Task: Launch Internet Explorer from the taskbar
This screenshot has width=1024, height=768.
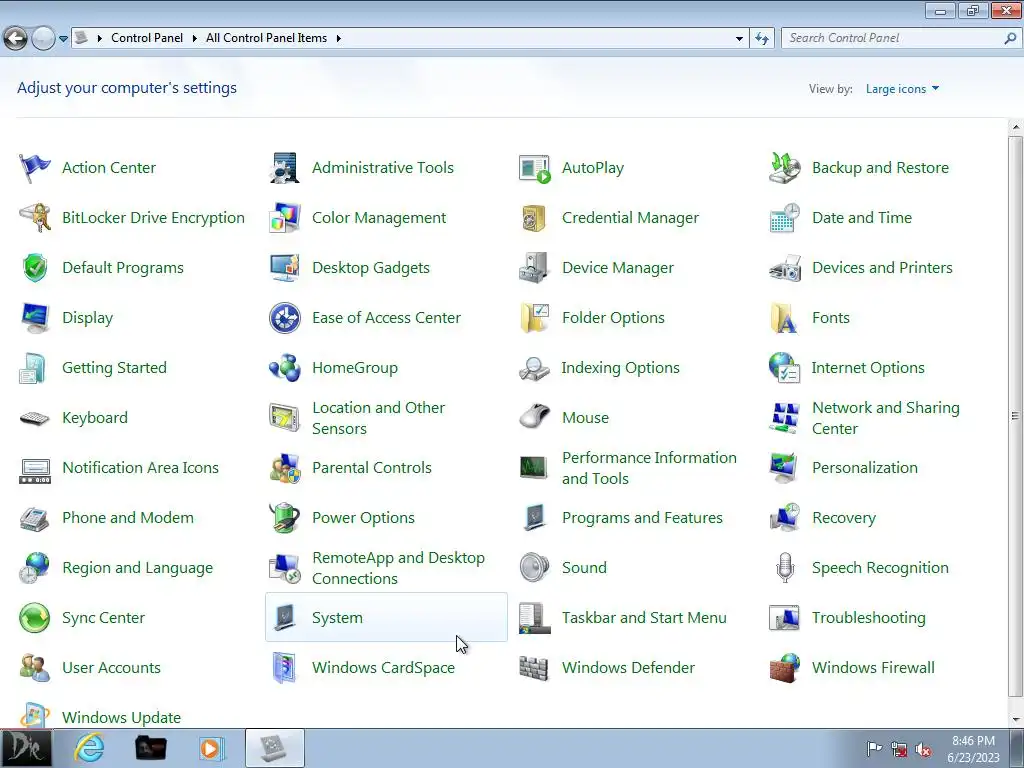Action: click(89, 748)
